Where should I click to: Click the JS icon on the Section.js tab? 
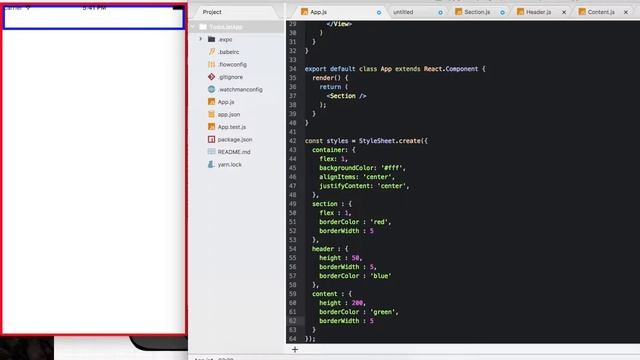(459, 12)
